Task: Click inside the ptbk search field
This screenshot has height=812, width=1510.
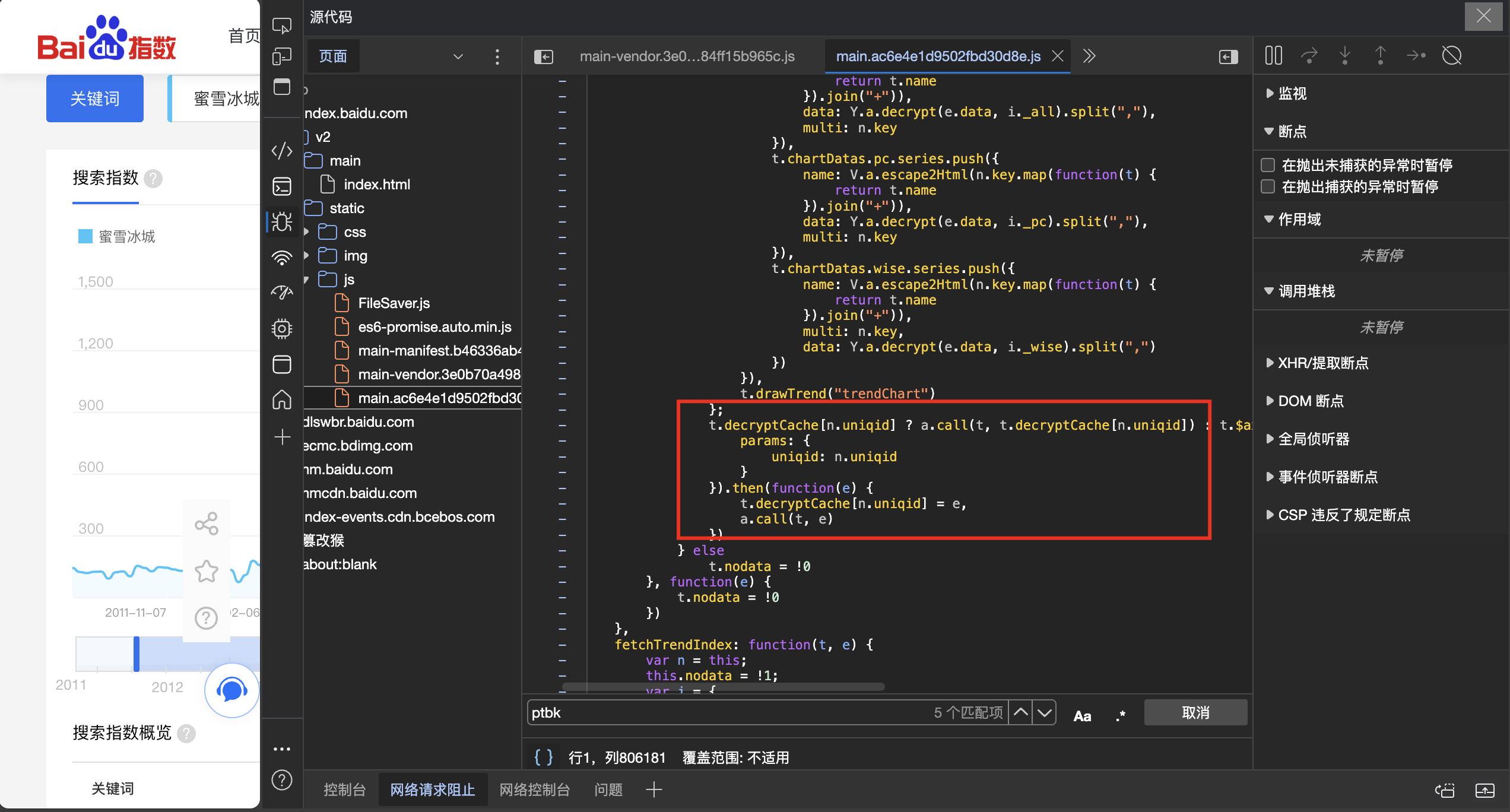Action: pos(712,712)
